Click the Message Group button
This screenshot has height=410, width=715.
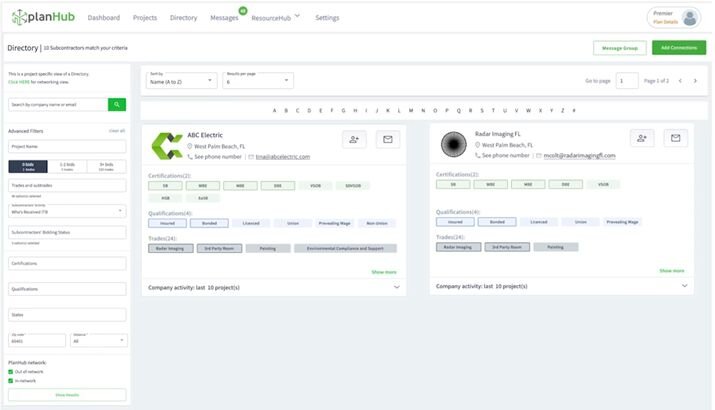619,48
